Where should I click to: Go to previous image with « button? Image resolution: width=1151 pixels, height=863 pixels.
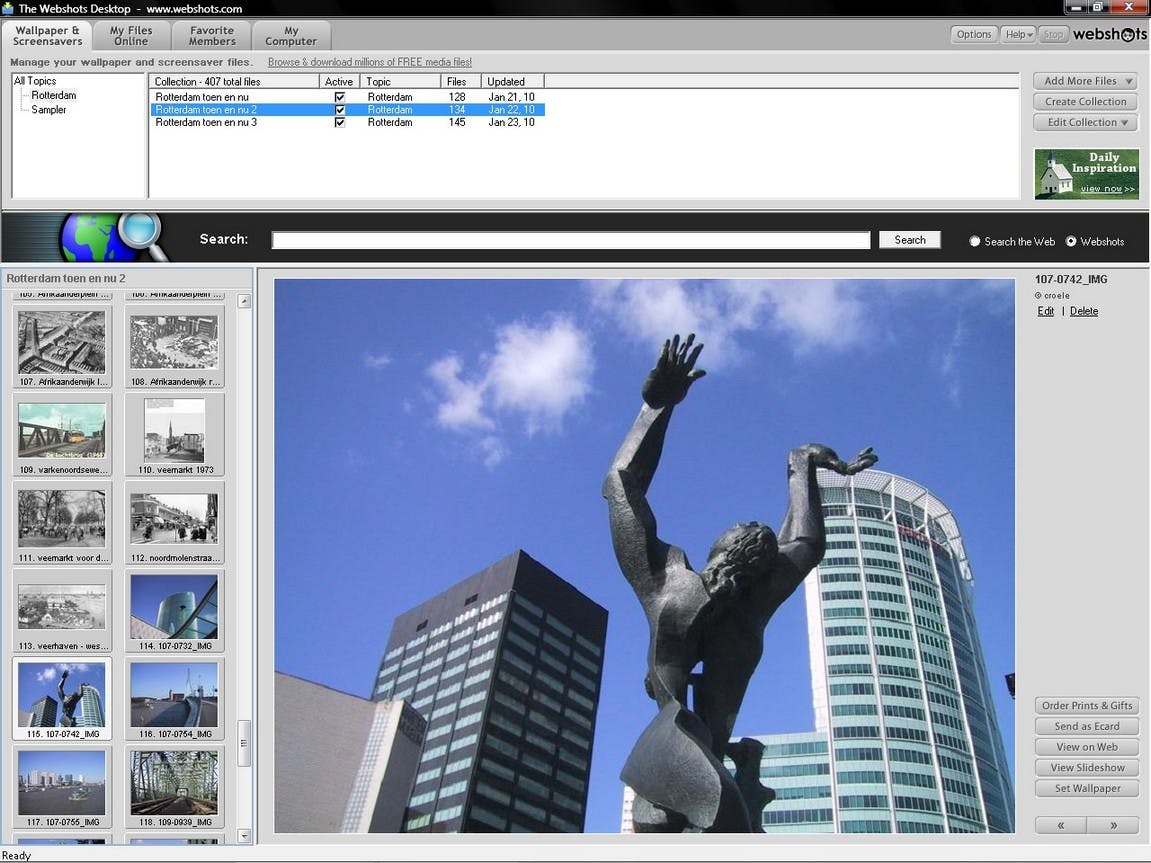(1061, 825)
